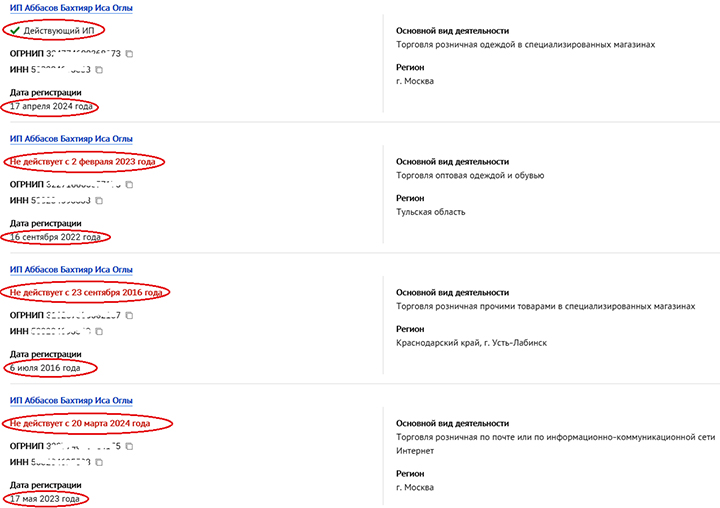Open ИП Аббасов link closed 23 сентября 2016
The image size is (720, 508).
point(70,270)
